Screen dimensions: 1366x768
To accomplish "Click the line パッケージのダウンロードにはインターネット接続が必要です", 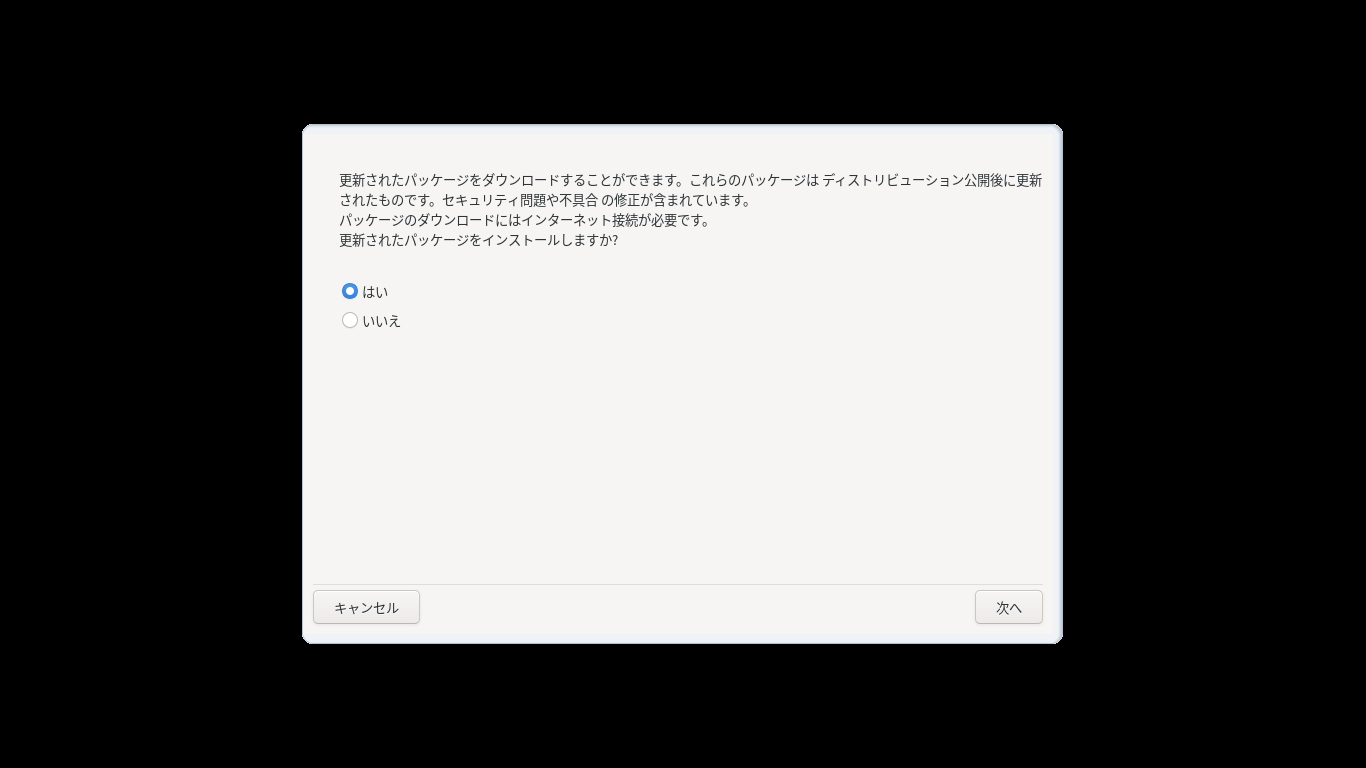I will pyautogui.click(x=524, y=220).
